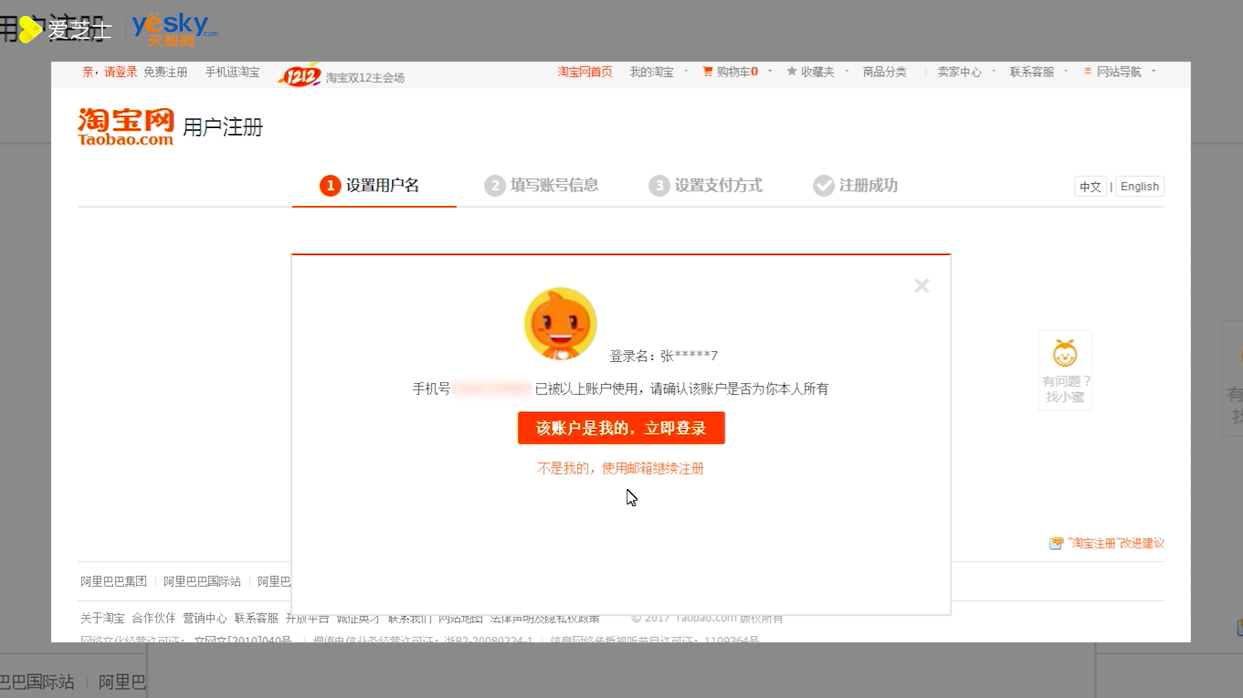Select step 1 设置用户名 tab

click(x=370, y=186)
